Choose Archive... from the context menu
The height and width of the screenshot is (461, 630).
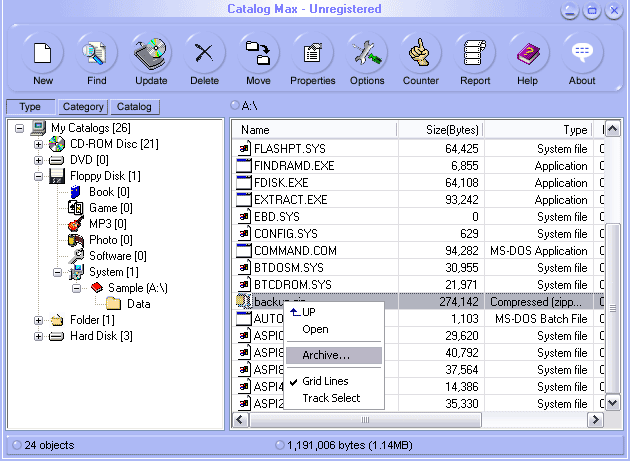click(326, 355)
